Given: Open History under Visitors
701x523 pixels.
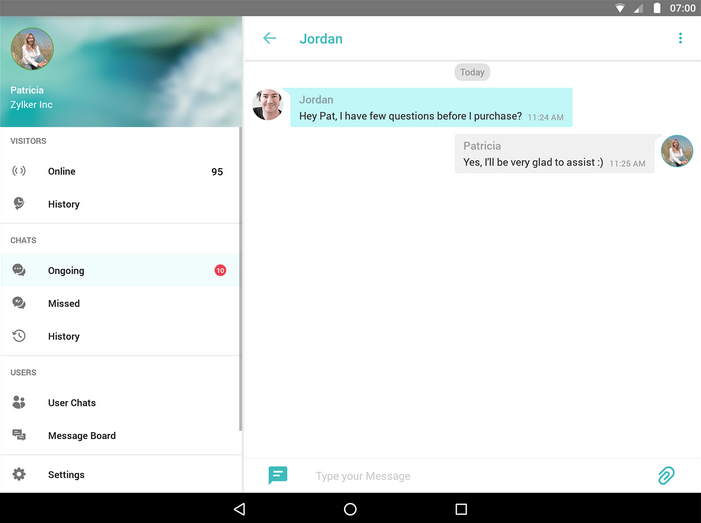Looking at the screenshot, I should 120,204.
